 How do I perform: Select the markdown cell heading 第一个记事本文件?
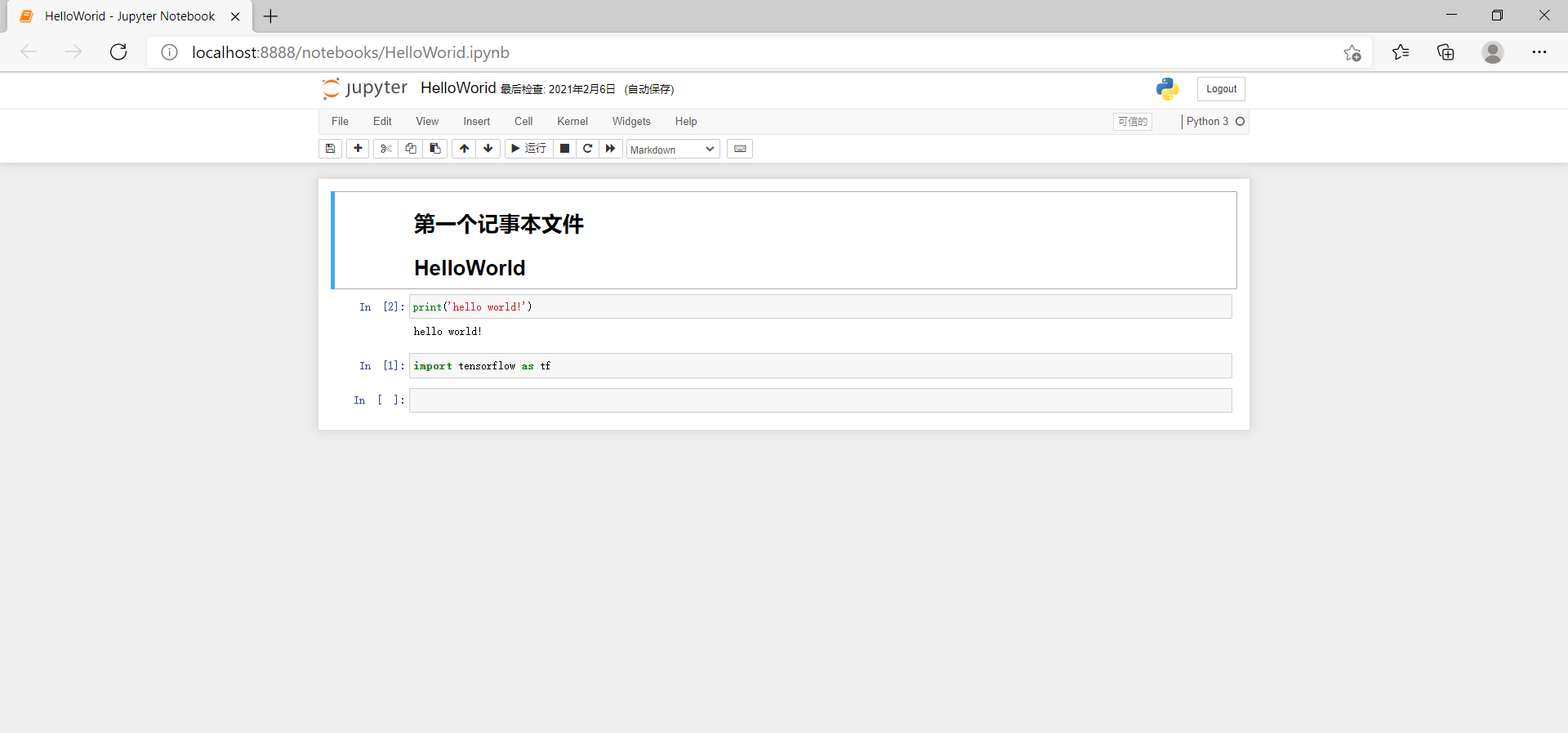tap(498, 224)
